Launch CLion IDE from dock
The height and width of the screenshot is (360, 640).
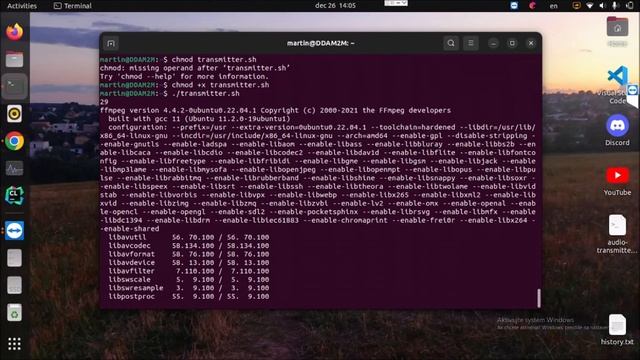coord(15,196)
